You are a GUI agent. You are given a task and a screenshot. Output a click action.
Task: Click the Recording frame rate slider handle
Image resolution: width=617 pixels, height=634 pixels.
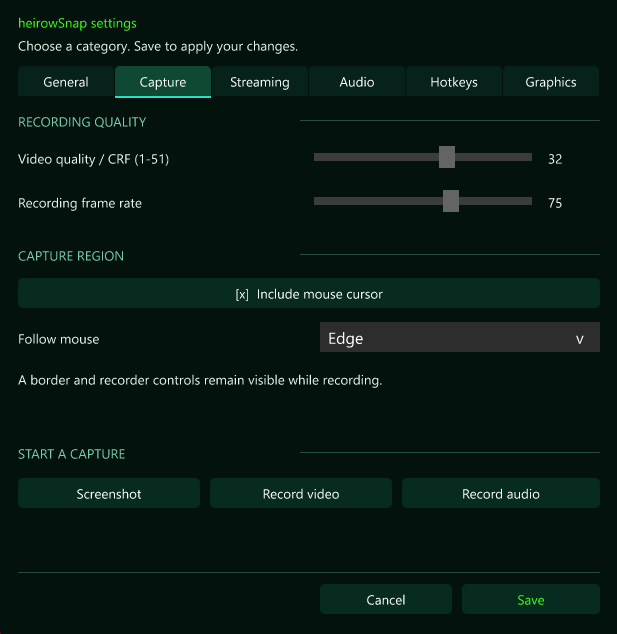tap(451, 201)
